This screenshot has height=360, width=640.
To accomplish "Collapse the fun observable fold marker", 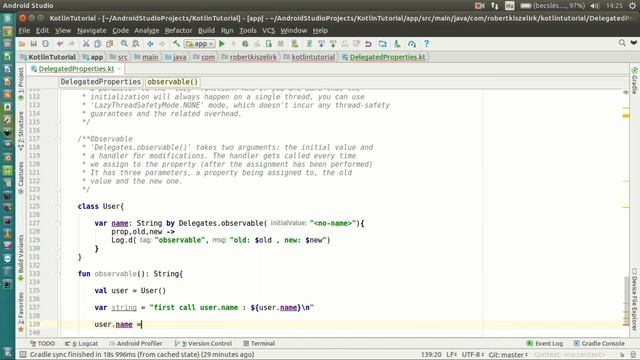I will [58, 274].
